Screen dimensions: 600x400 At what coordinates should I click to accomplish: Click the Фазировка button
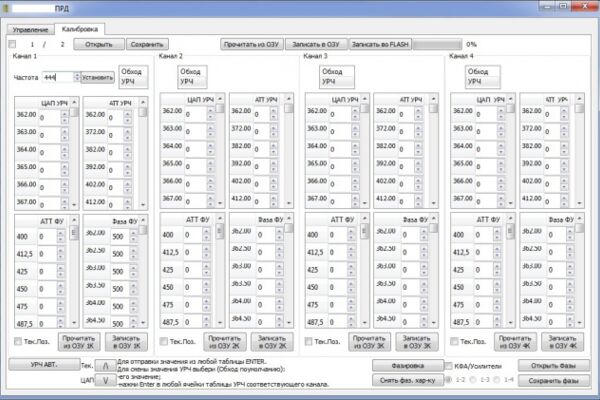pos(408,366)
